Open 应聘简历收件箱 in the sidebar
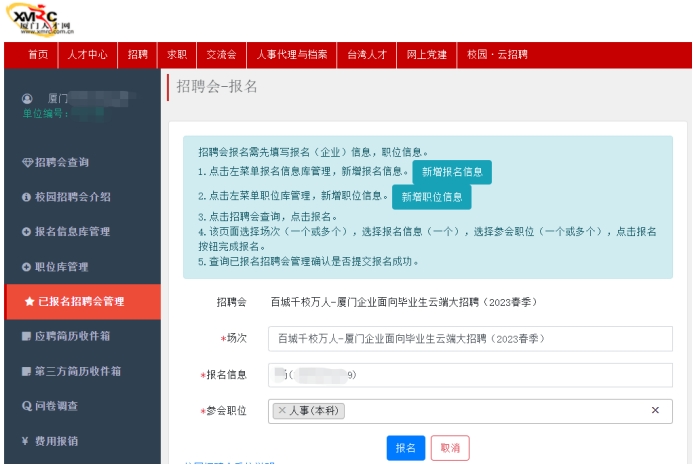The image size is (693, 465). point(72,336)
